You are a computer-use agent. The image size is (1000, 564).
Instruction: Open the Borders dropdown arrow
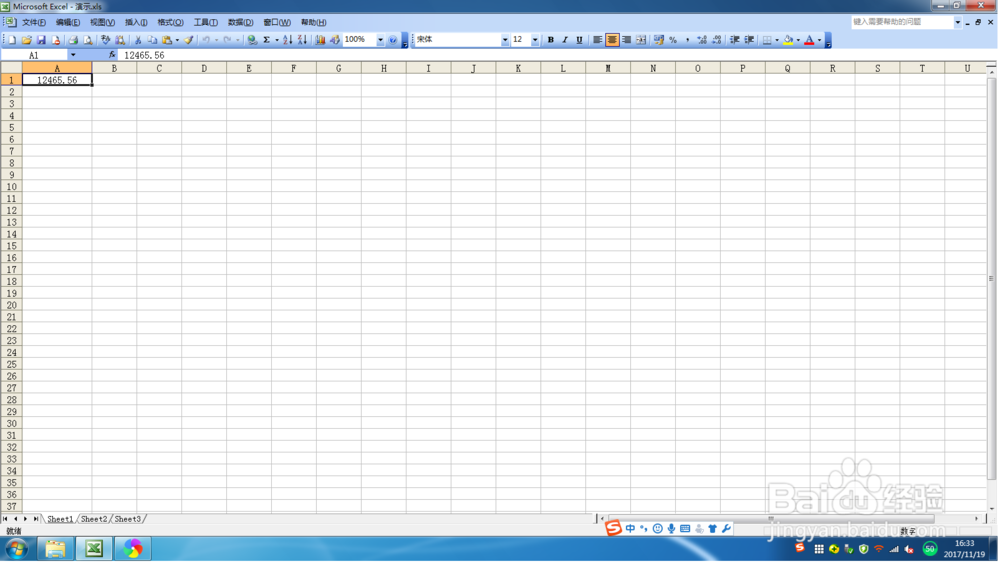click(777, 40)
